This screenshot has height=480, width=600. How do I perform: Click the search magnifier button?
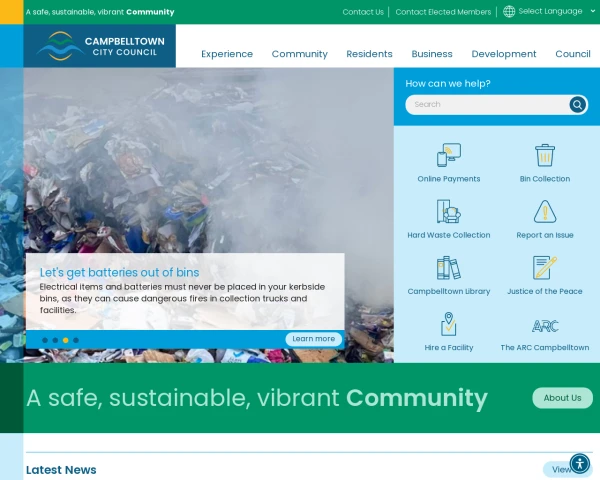click(577, 104)
